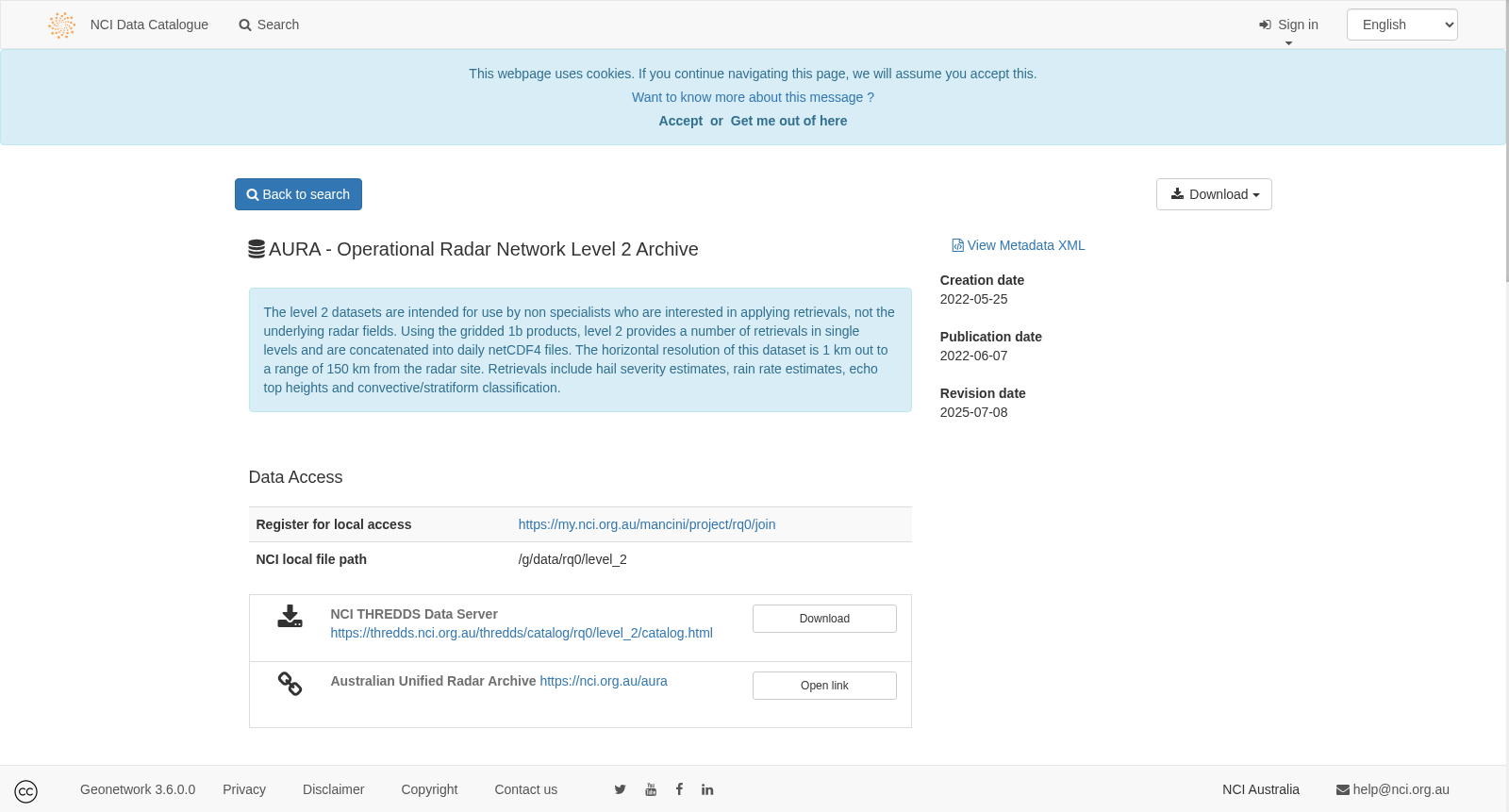Open the Privacy footer link
The height and width of the screenshot is (812, 1509).
pos(244,789)
